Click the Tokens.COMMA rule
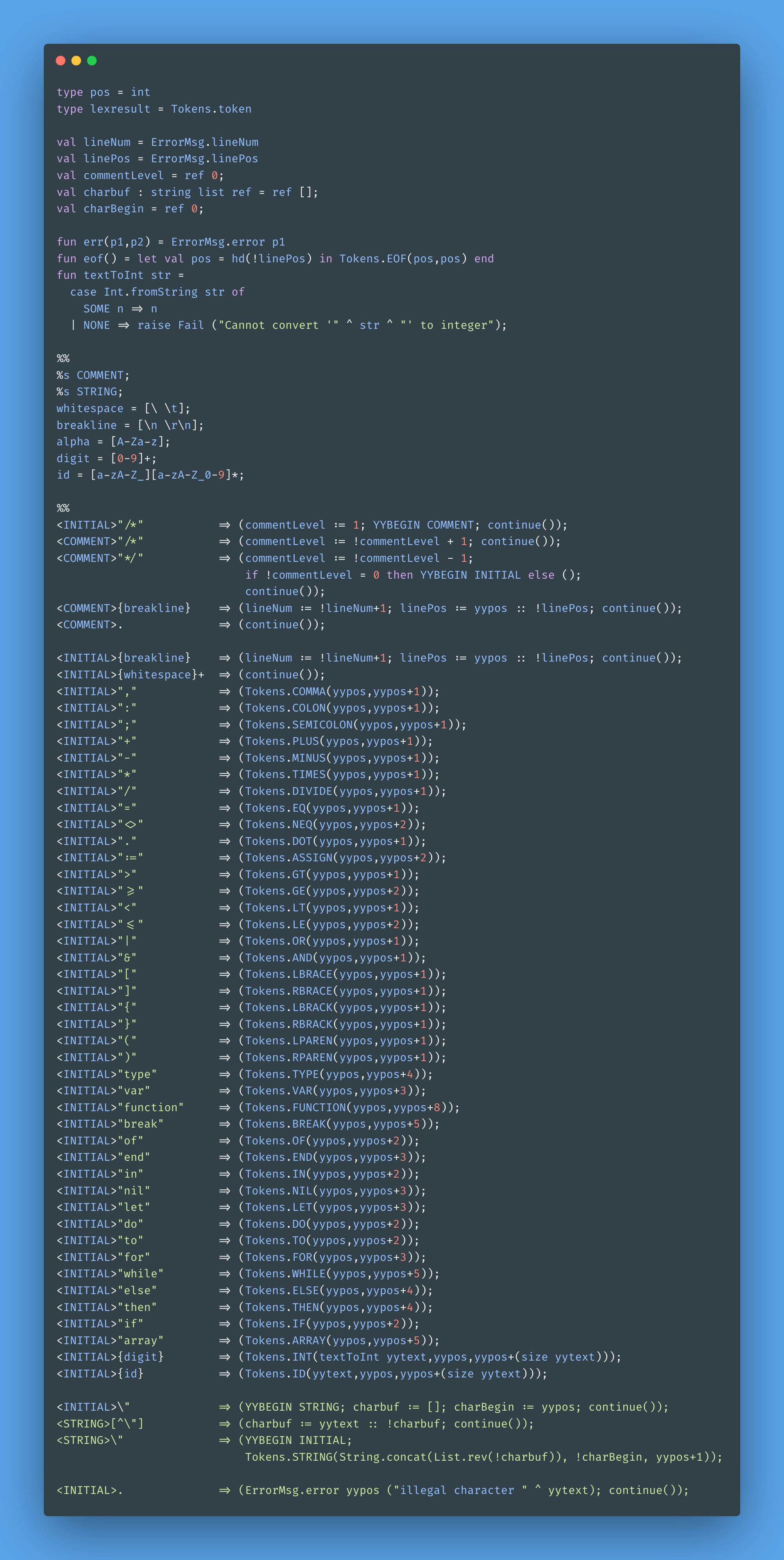This screenshot has width=784, height=1560. click(x=248, y=692)
